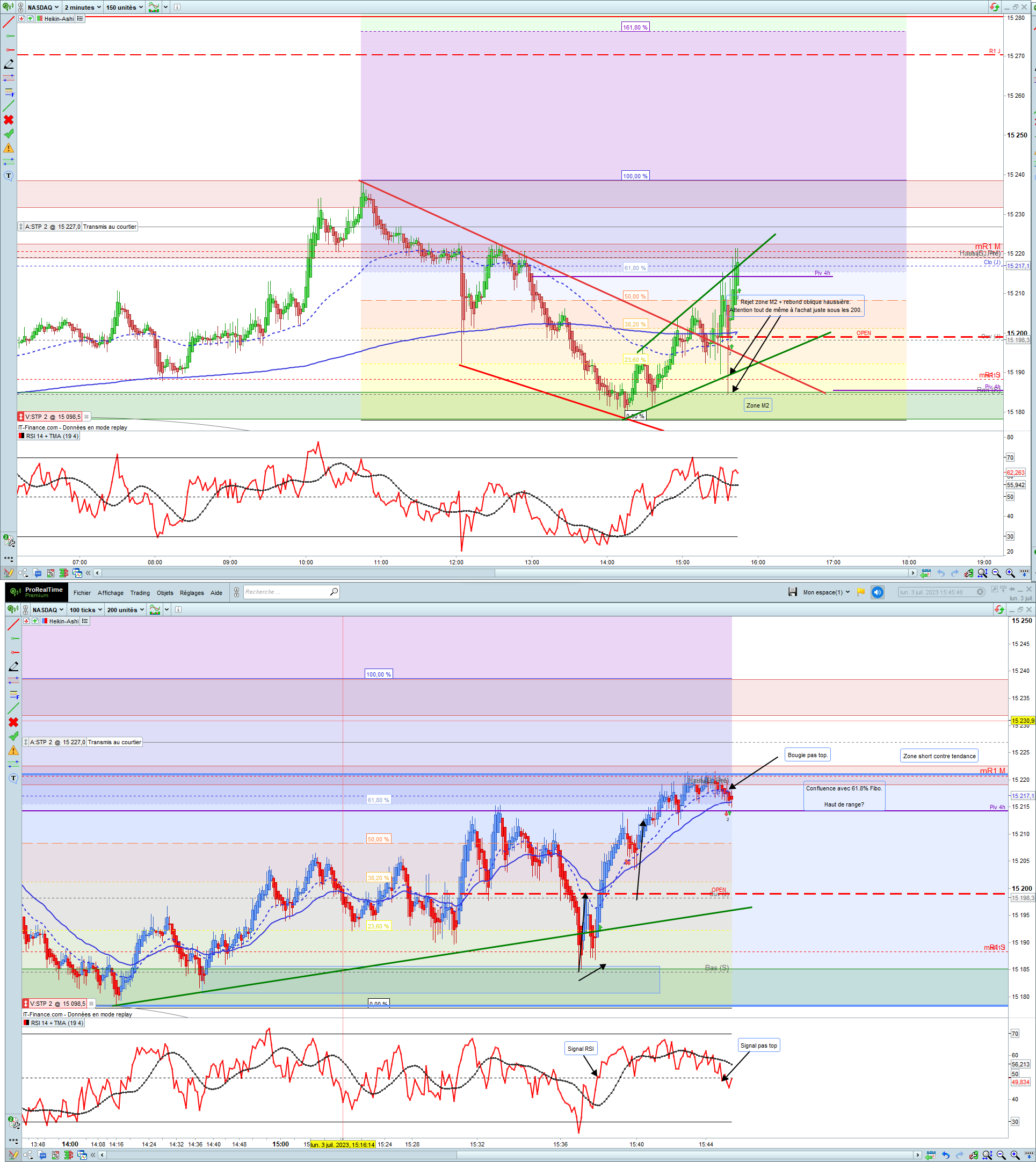Open the Réglages menu
This screenshot has height=1162, width=1036.
[192, 592]
